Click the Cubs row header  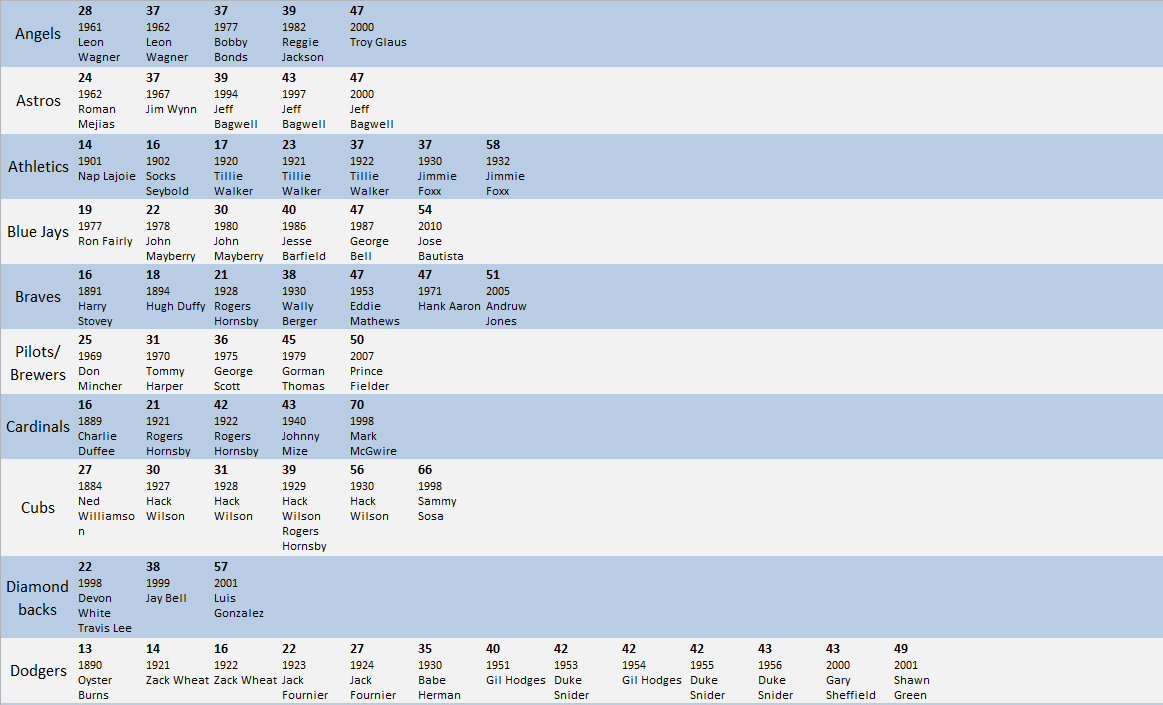pos(38,508)
